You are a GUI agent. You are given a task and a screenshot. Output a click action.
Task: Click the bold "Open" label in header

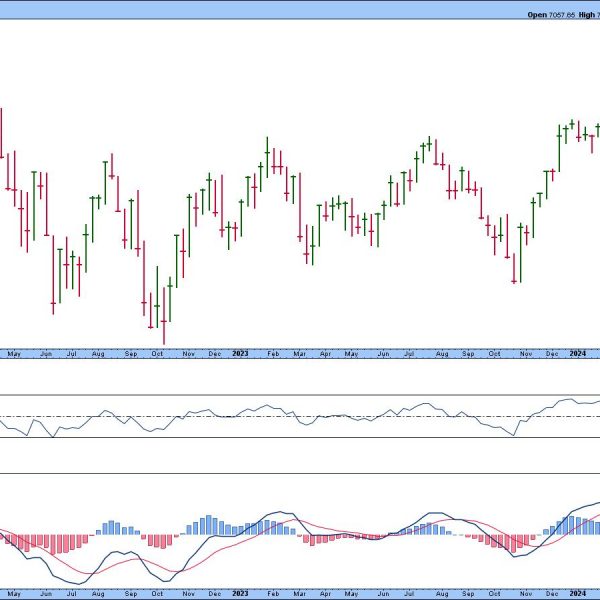pyautogui.click(x=537, y=15)
